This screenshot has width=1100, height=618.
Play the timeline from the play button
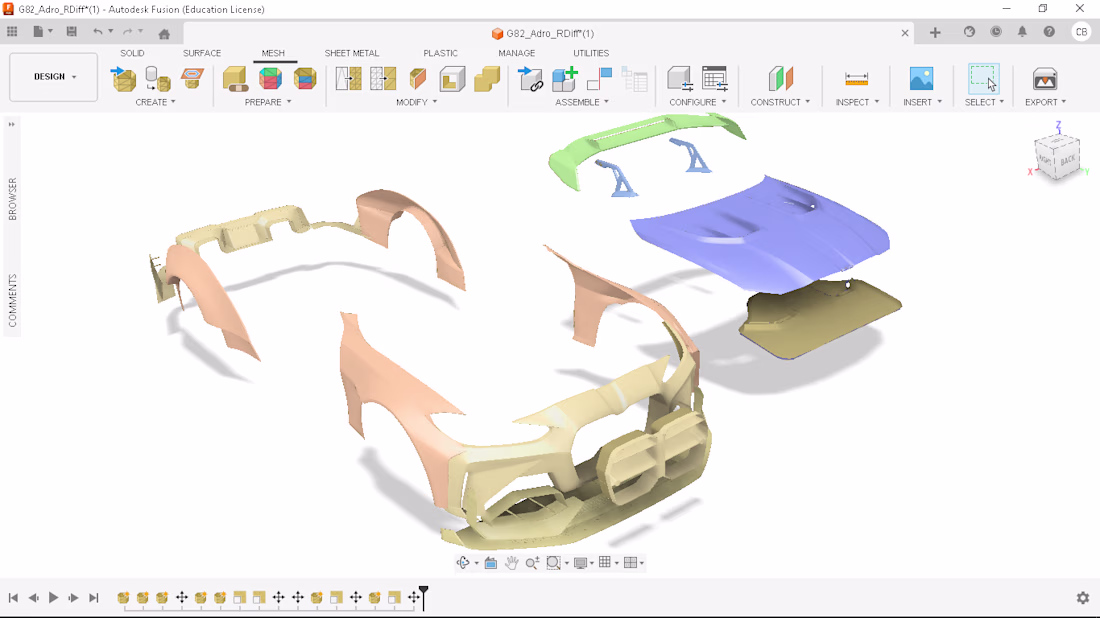coord(53,598)
